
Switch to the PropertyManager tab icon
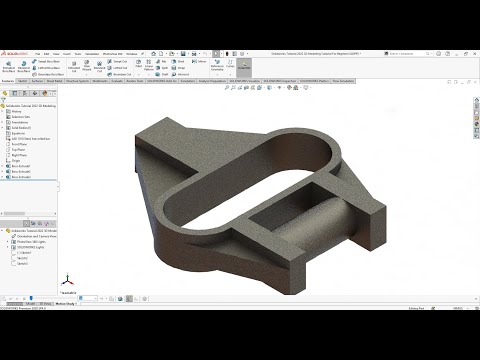point(15,93)
